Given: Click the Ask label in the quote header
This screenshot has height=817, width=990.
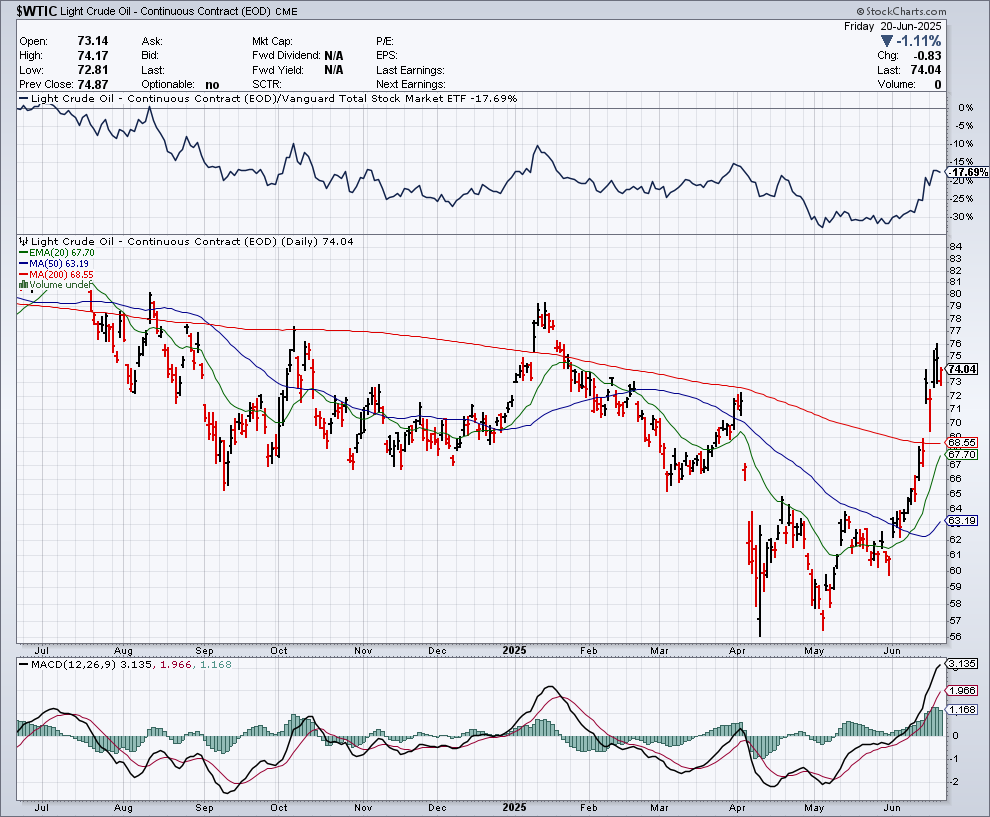Looking at the screenshot, I should 152,41.
